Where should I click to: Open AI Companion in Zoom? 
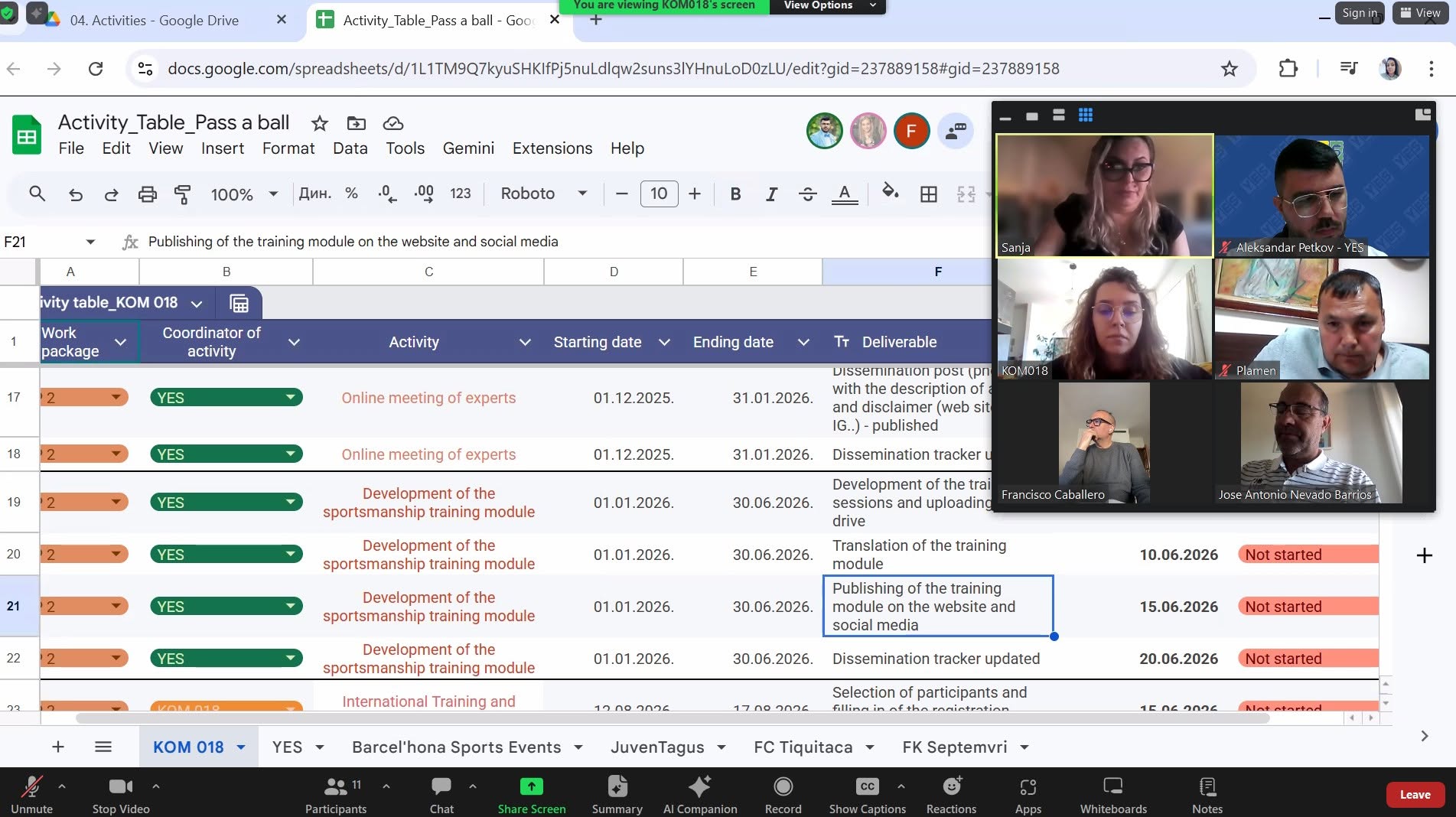pyautogui.click(x=700, y=795)
